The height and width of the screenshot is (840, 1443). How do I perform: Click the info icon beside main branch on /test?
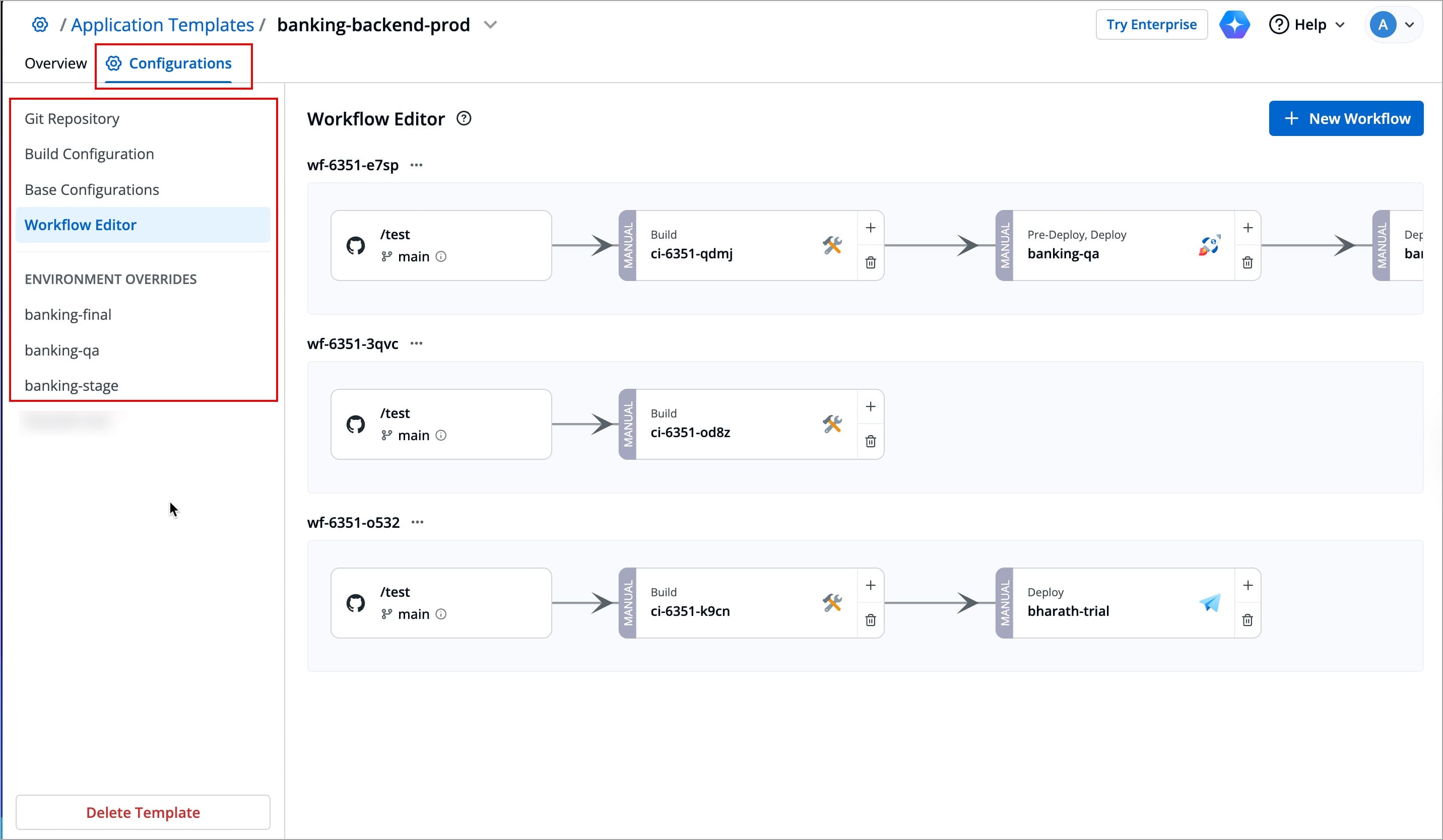(x=441, y=256)
